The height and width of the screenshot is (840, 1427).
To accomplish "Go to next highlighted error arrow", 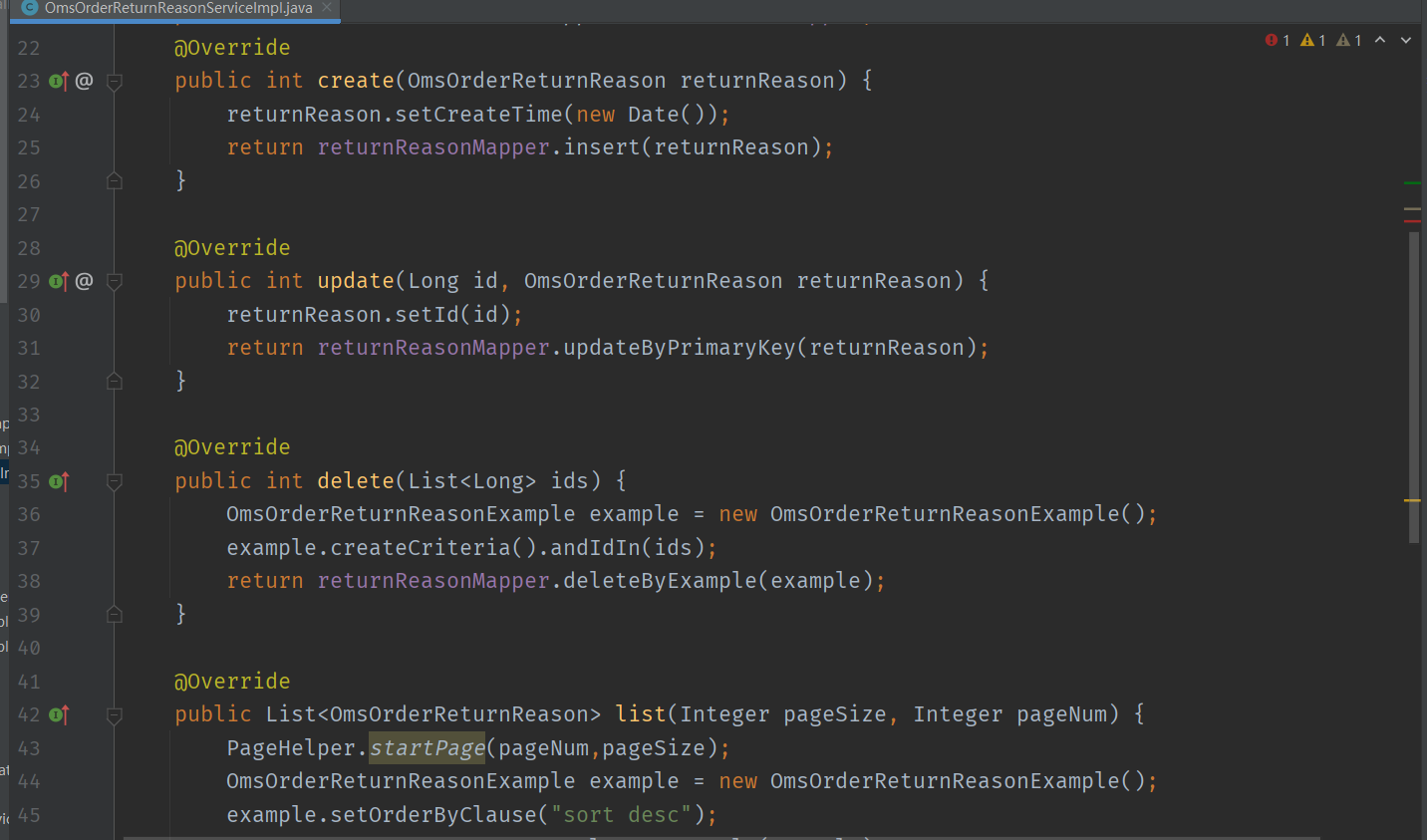I will [x=1406, y=40].
